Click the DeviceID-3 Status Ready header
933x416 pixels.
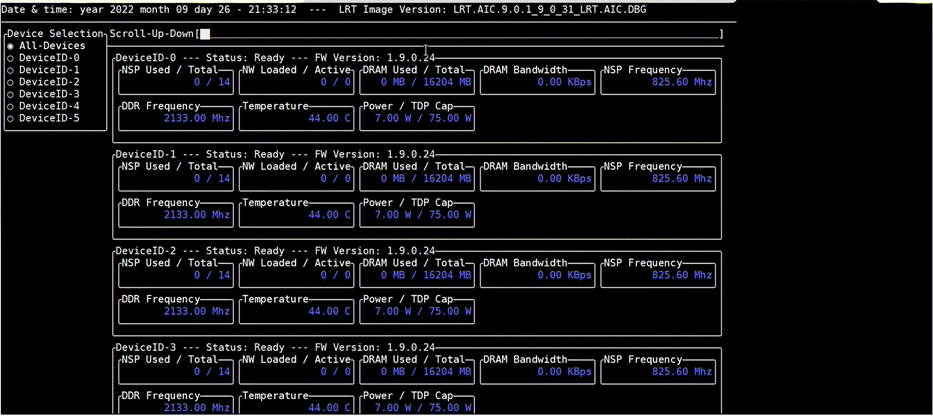[x=275, y=347]
